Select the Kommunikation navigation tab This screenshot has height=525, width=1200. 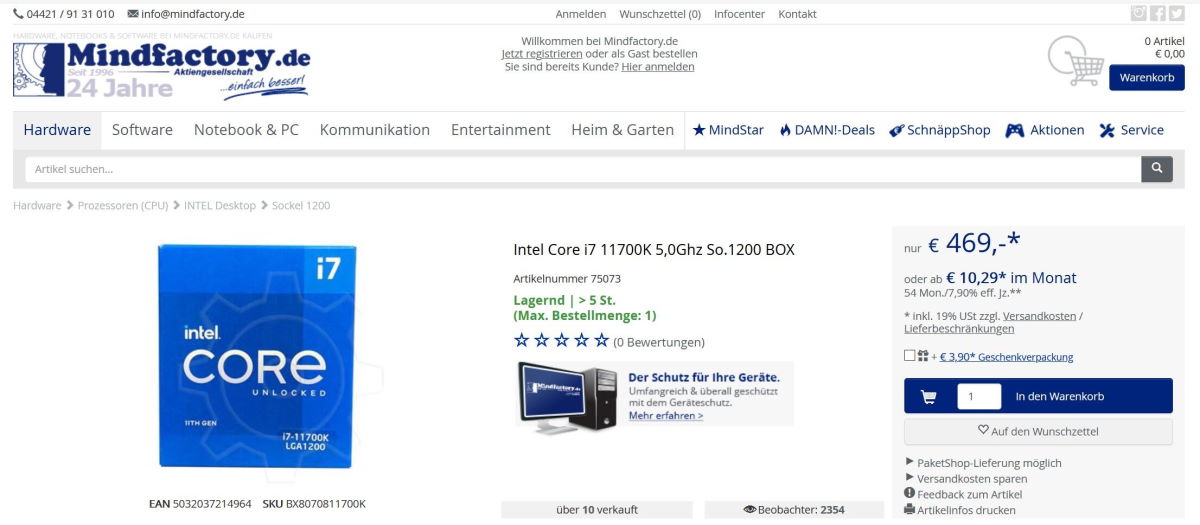pyautogui.click(x=375, y=130)
